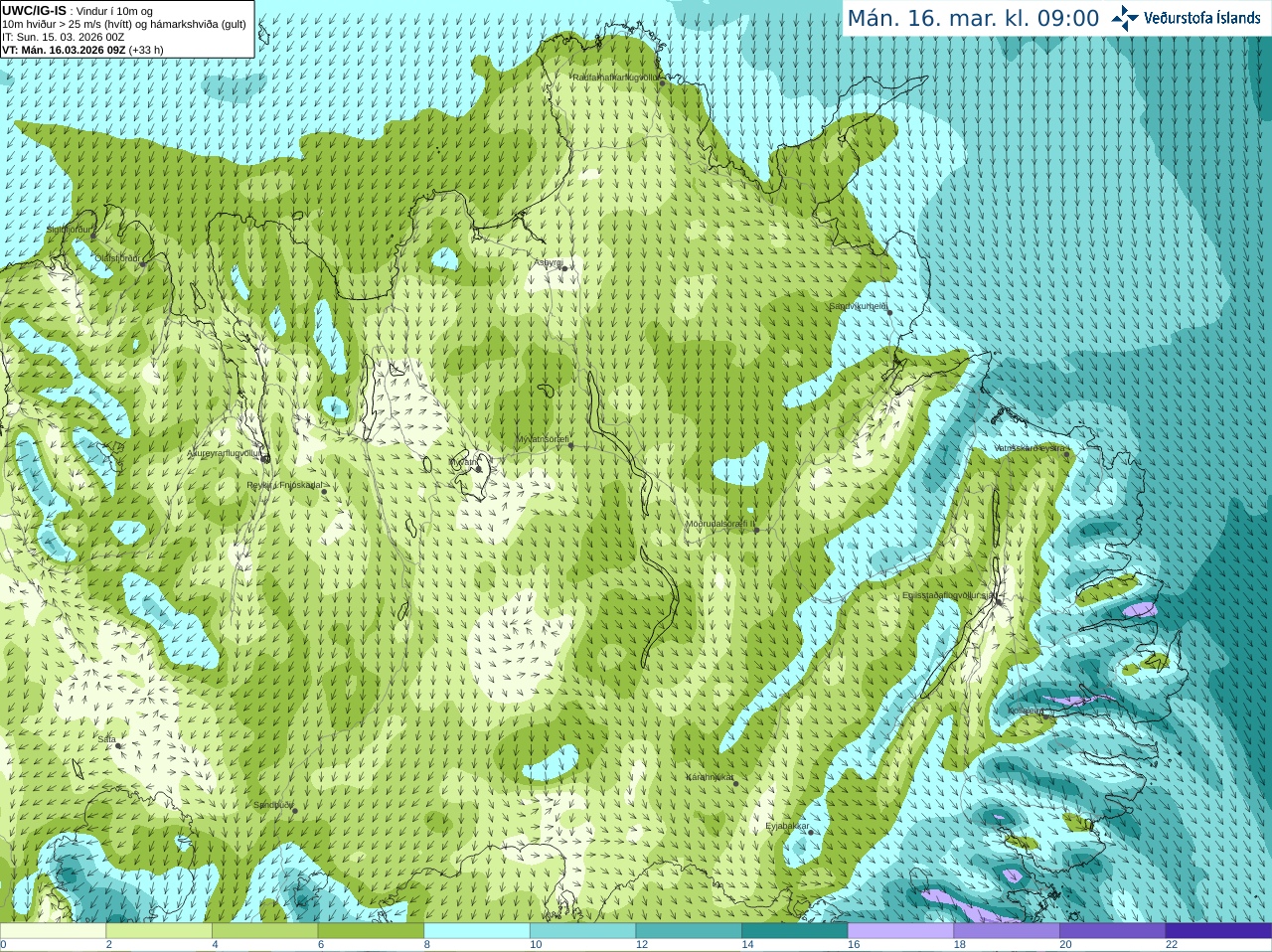The image size is (1272, 952).
Task: Click the legend scale number 22
Action: (x=1172, y=945)
